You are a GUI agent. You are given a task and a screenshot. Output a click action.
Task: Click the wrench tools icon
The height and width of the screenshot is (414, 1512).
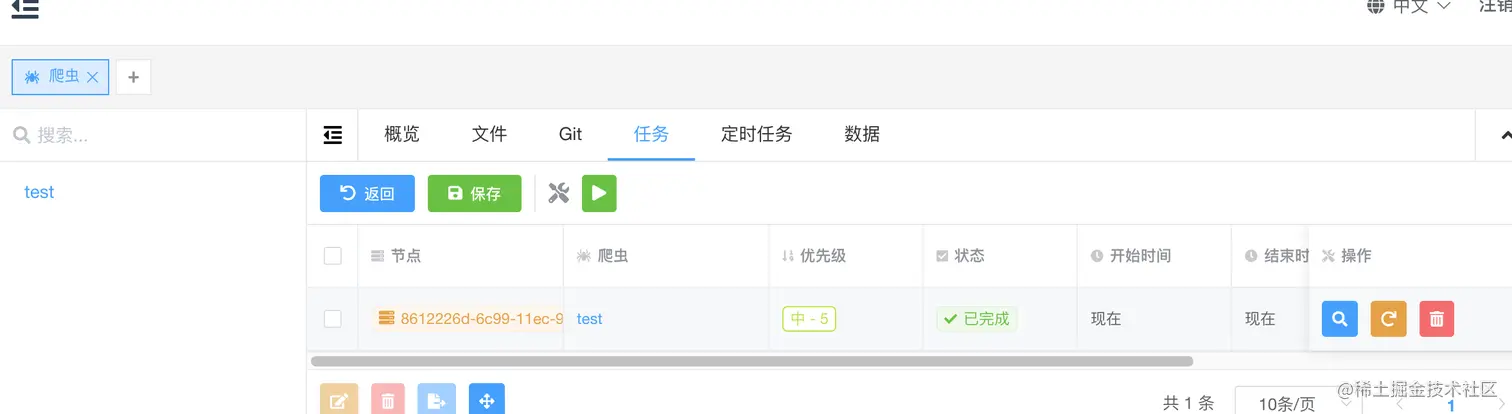[x=559, y=194]
